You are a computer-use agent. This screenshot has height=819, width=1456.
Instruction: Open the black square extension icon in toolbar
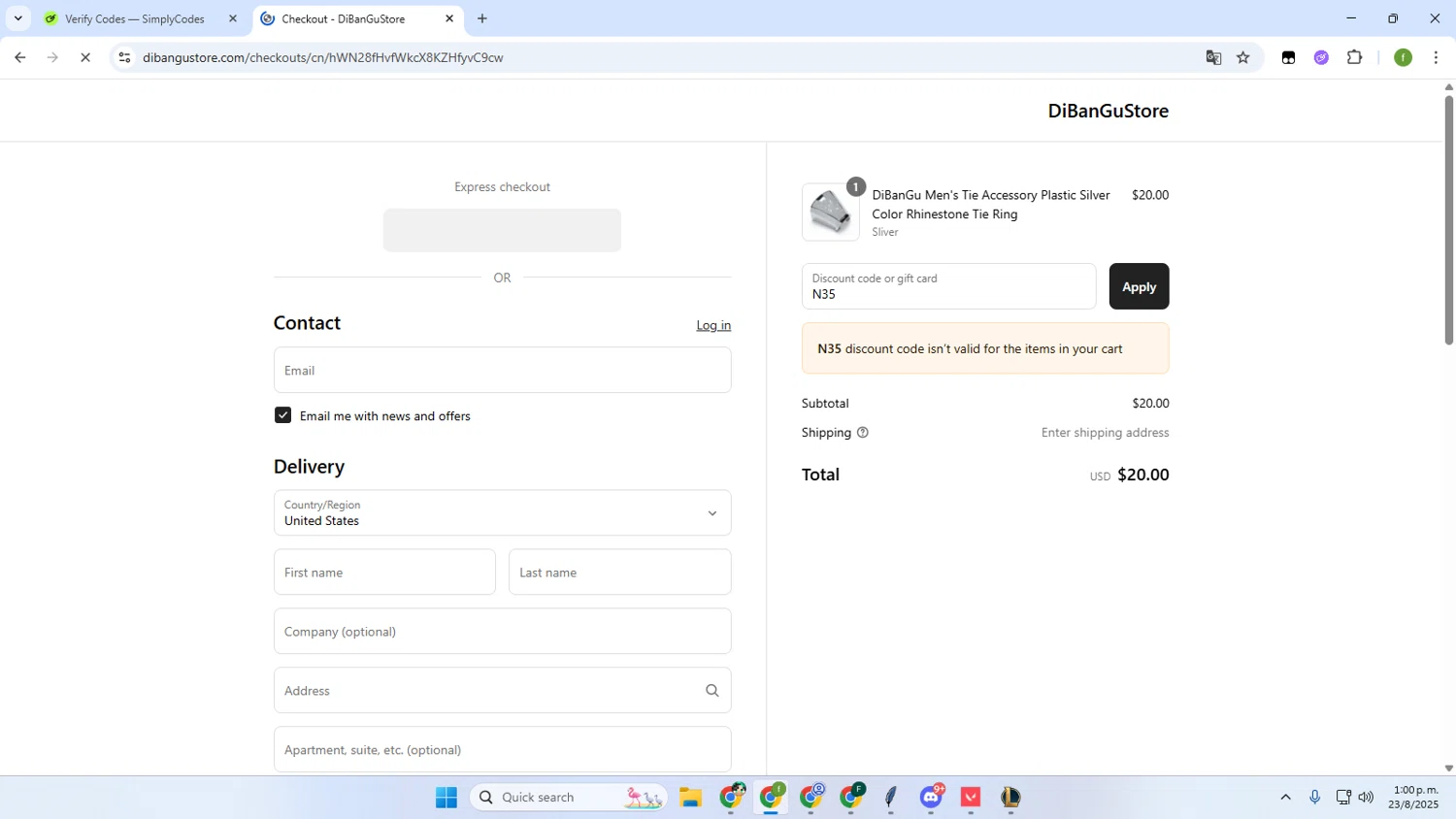pos(1288,57)
